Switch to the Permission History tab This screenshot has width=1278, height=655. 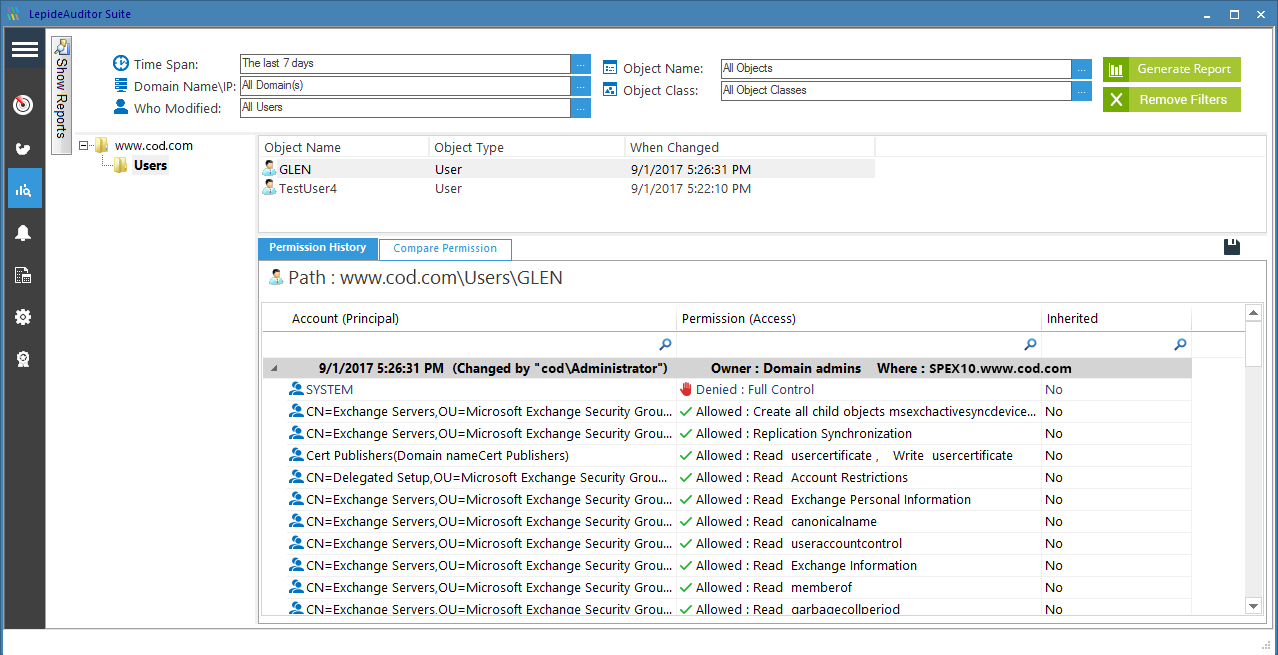318,248
